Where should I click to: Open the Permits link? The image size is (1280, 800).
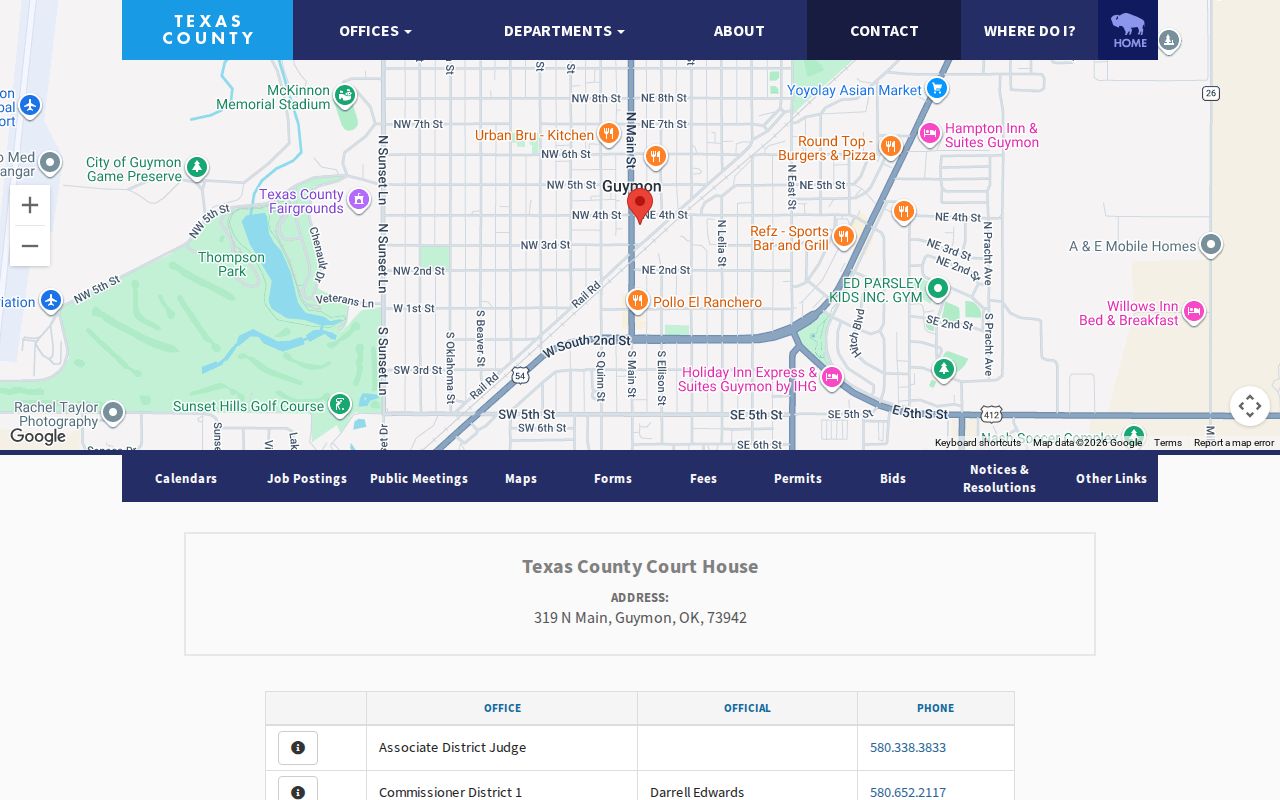pos(798,478)
